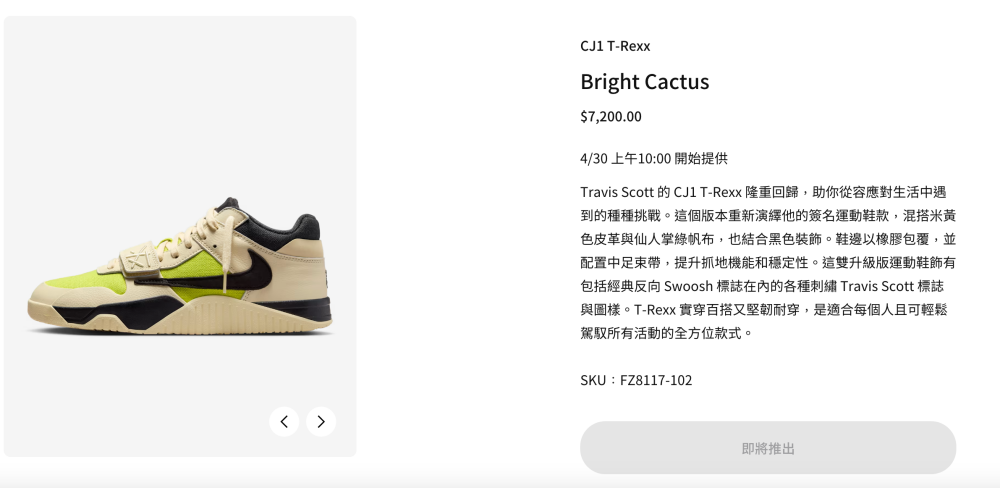The width and height of the screenshot is (1000, 488).
Task: Click the 4/30 上午10:00 release time text
Action: 654,158
